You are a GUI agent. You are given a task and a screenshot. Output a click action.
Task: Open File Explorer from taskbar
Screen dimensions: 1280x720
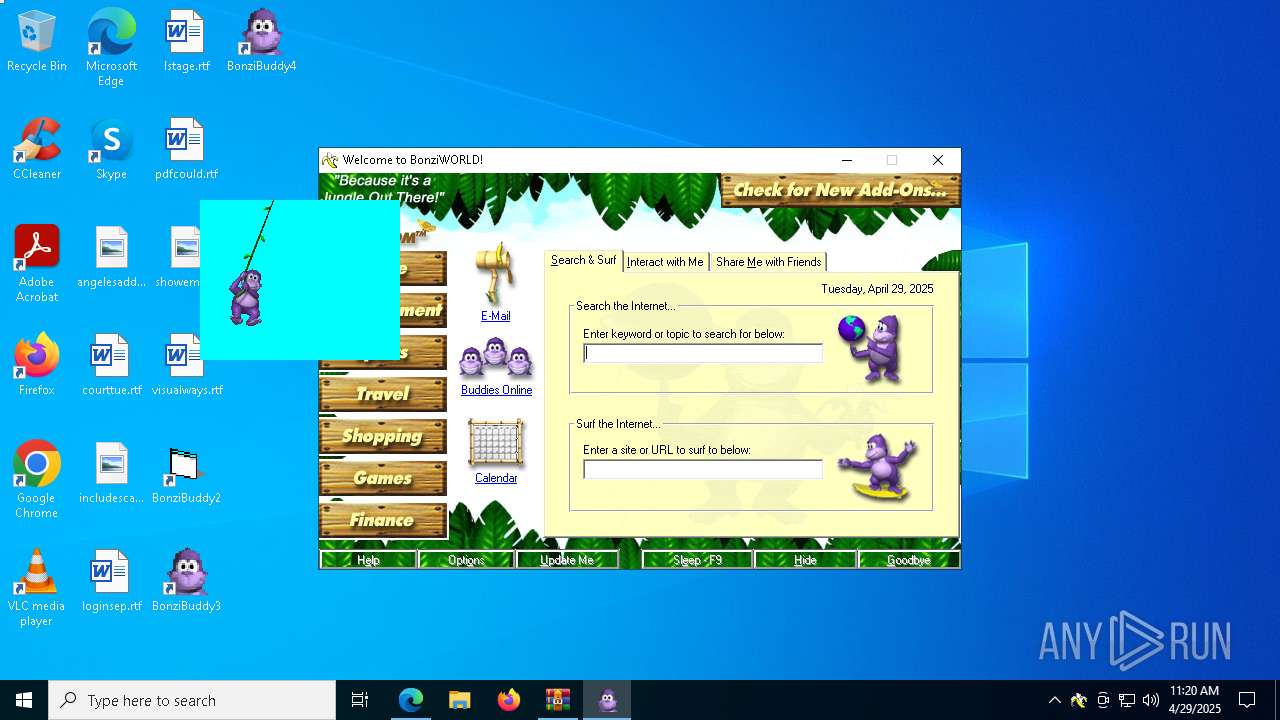[460, 700]
